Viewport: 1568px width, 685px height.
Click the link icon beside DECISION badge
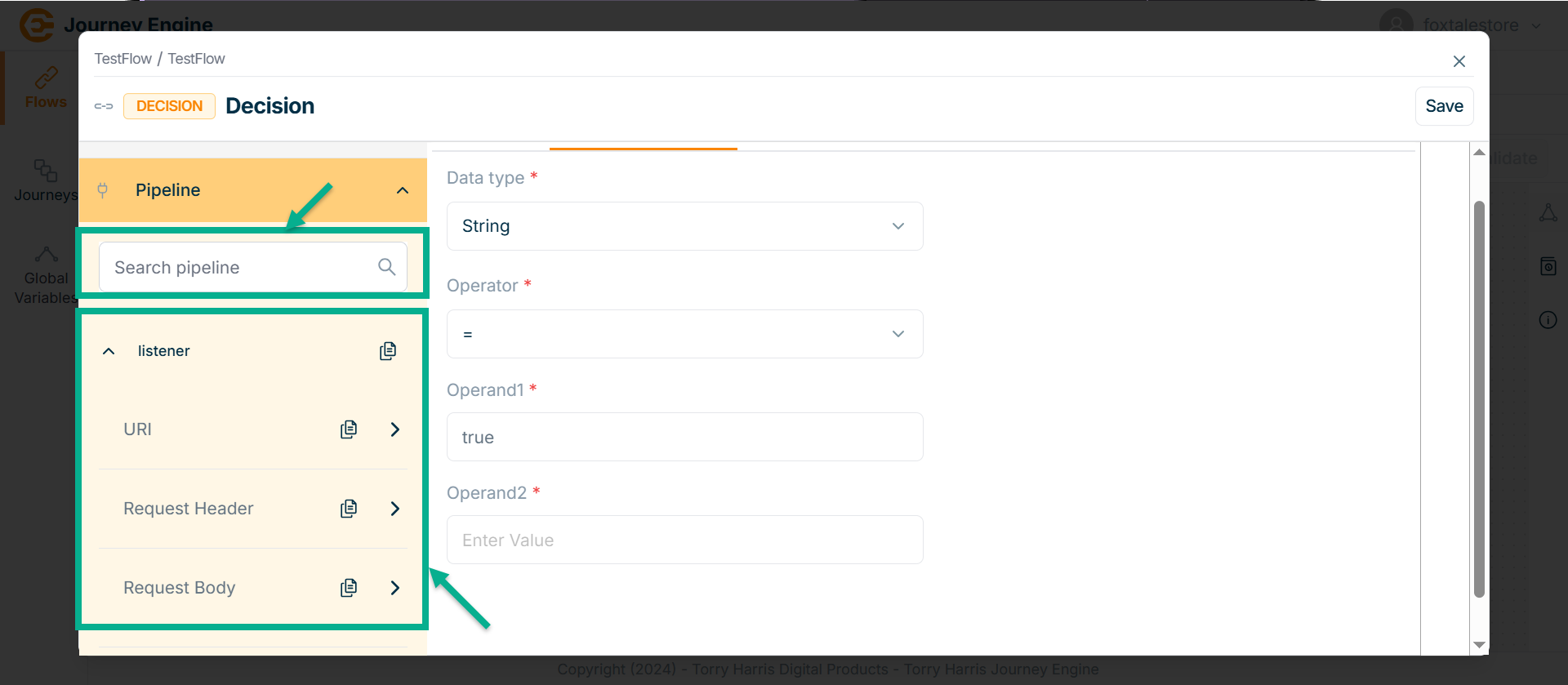tap(104, 106)
